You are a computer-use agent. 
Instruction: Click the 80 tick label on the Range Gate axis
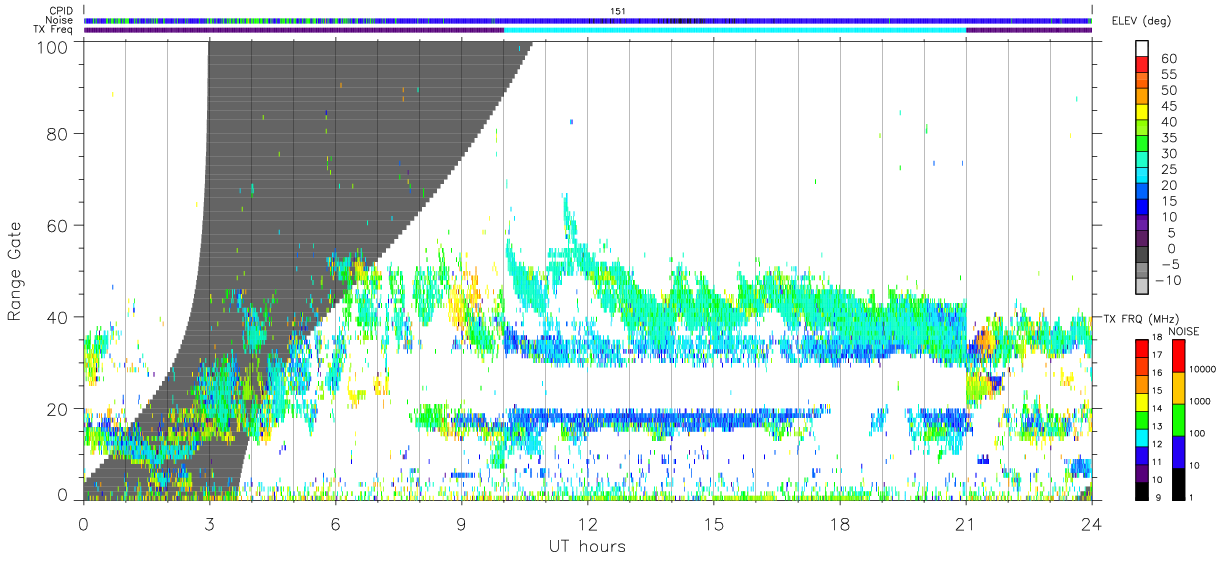point(58,133)
